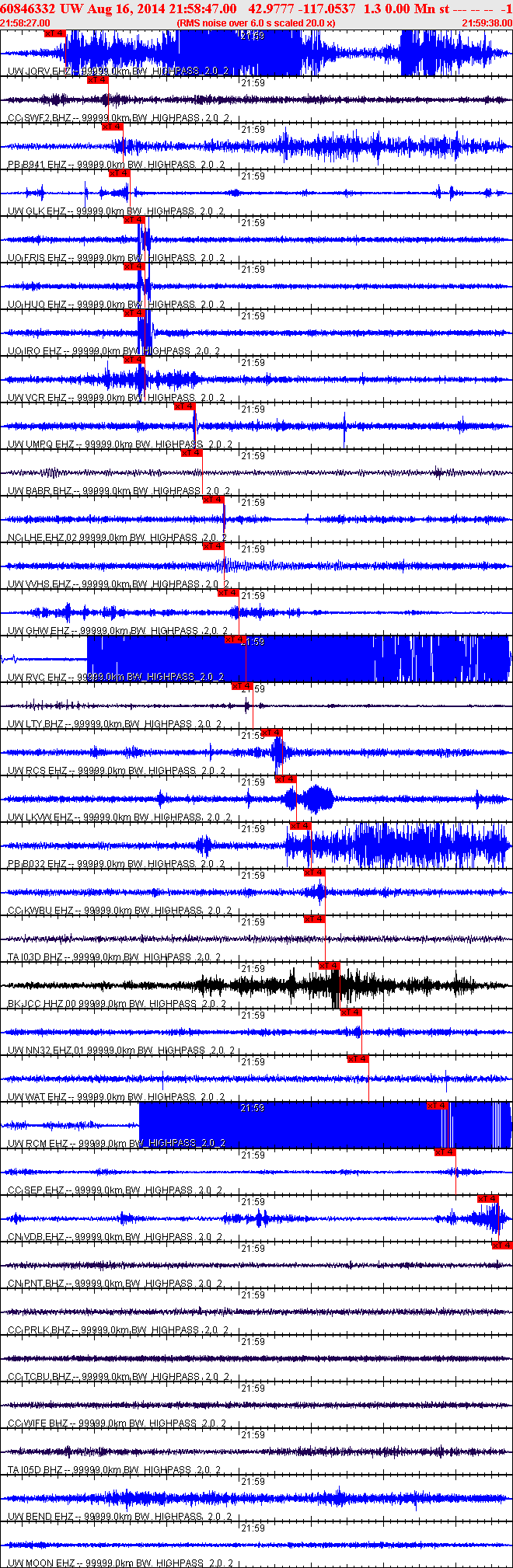Select the UW NN32 EHZ 01 station label

(121, 1050)
